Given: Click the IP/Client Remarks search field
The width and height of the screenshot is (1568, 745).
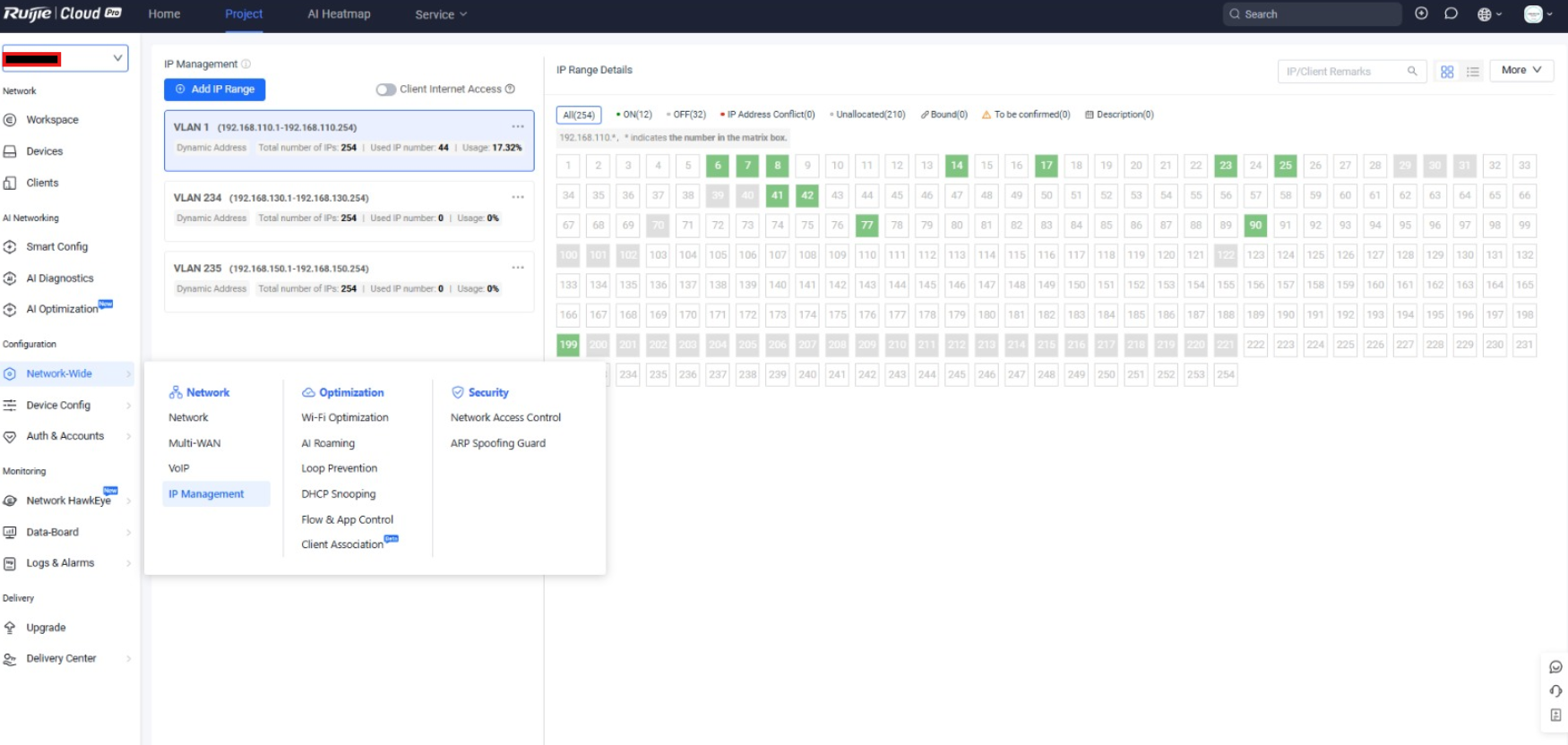Looking at the screenshot, I should pyautogui.click(x=1340, y=72).
